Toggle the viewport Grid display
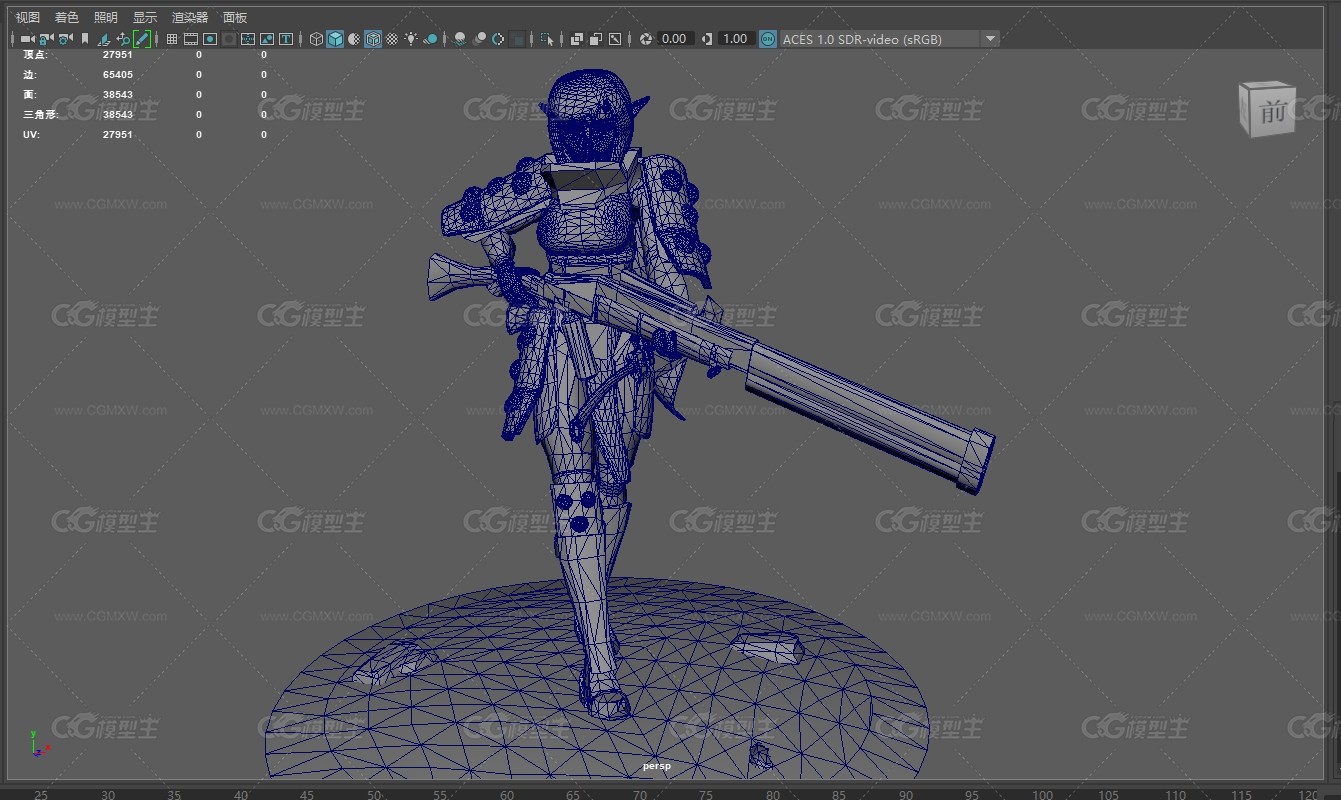The image size is (1341, 800). tap(172, 39)
